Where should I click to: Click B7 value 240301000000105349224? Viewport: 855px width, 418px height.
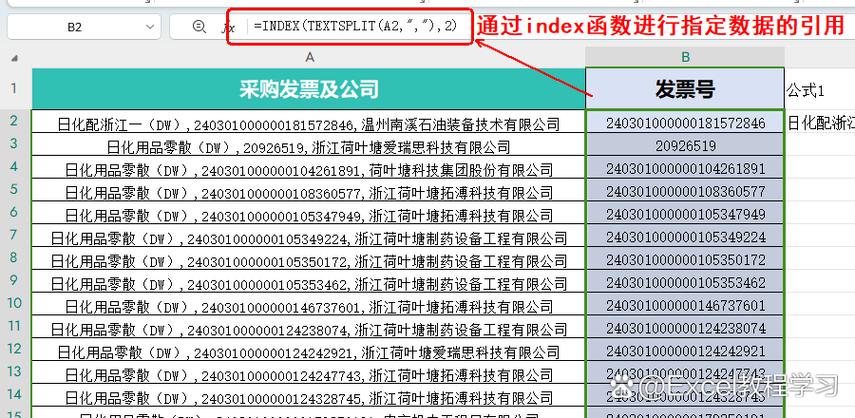(x=685, y=237)
